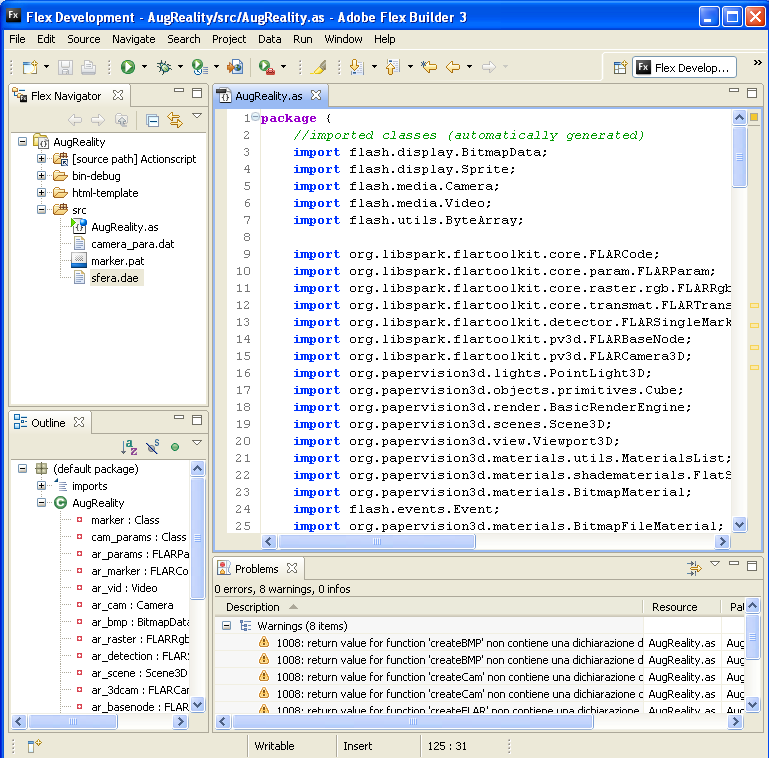The width and height of the screenshot is (769, 758).
Task: Minimize the Problems panel
Action: click(734, 564)
